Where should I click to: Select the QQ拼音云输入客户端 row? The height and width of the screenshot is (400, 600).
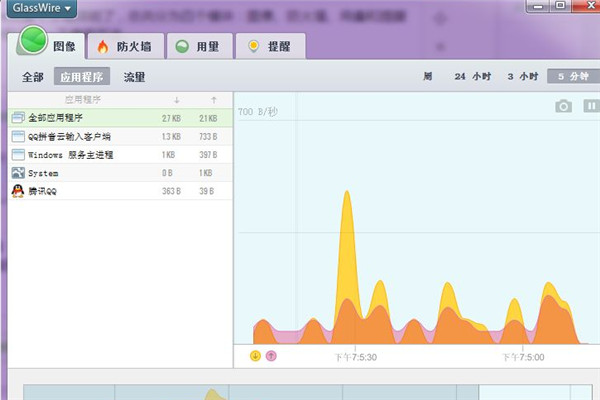[121, 136]
